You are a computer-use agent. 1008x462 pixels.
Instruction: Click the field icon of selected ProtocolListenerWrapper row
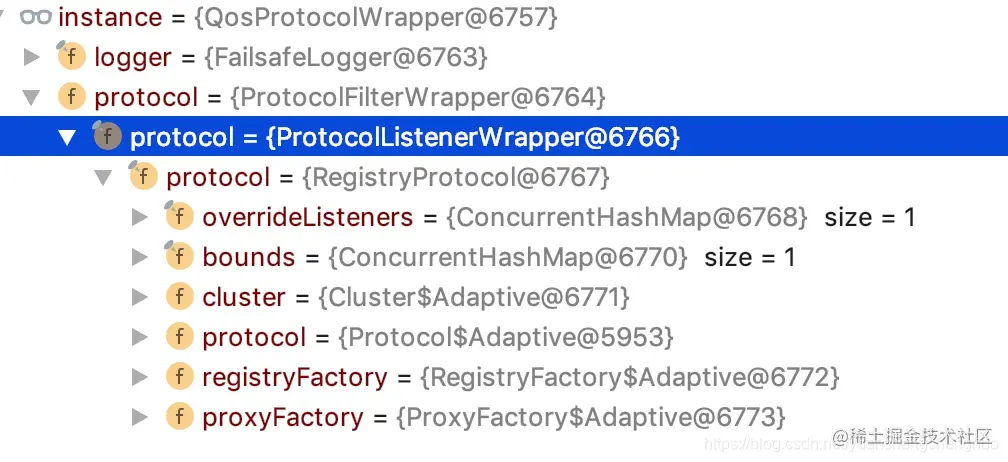click(x=107, y=137)
